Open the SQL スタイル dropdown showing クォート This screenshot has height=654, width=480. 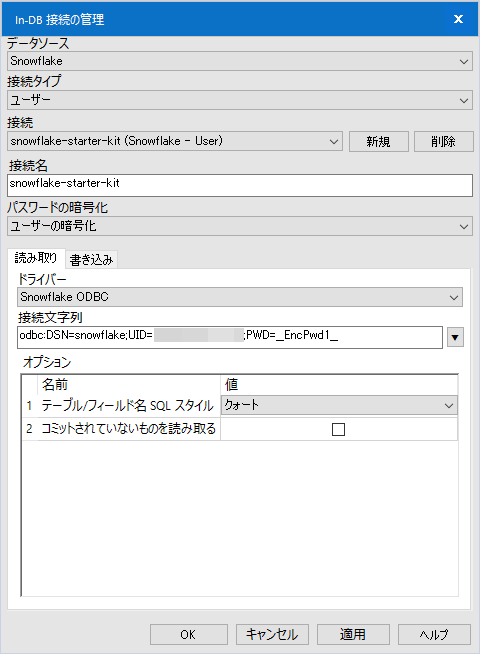pos(339,405)
